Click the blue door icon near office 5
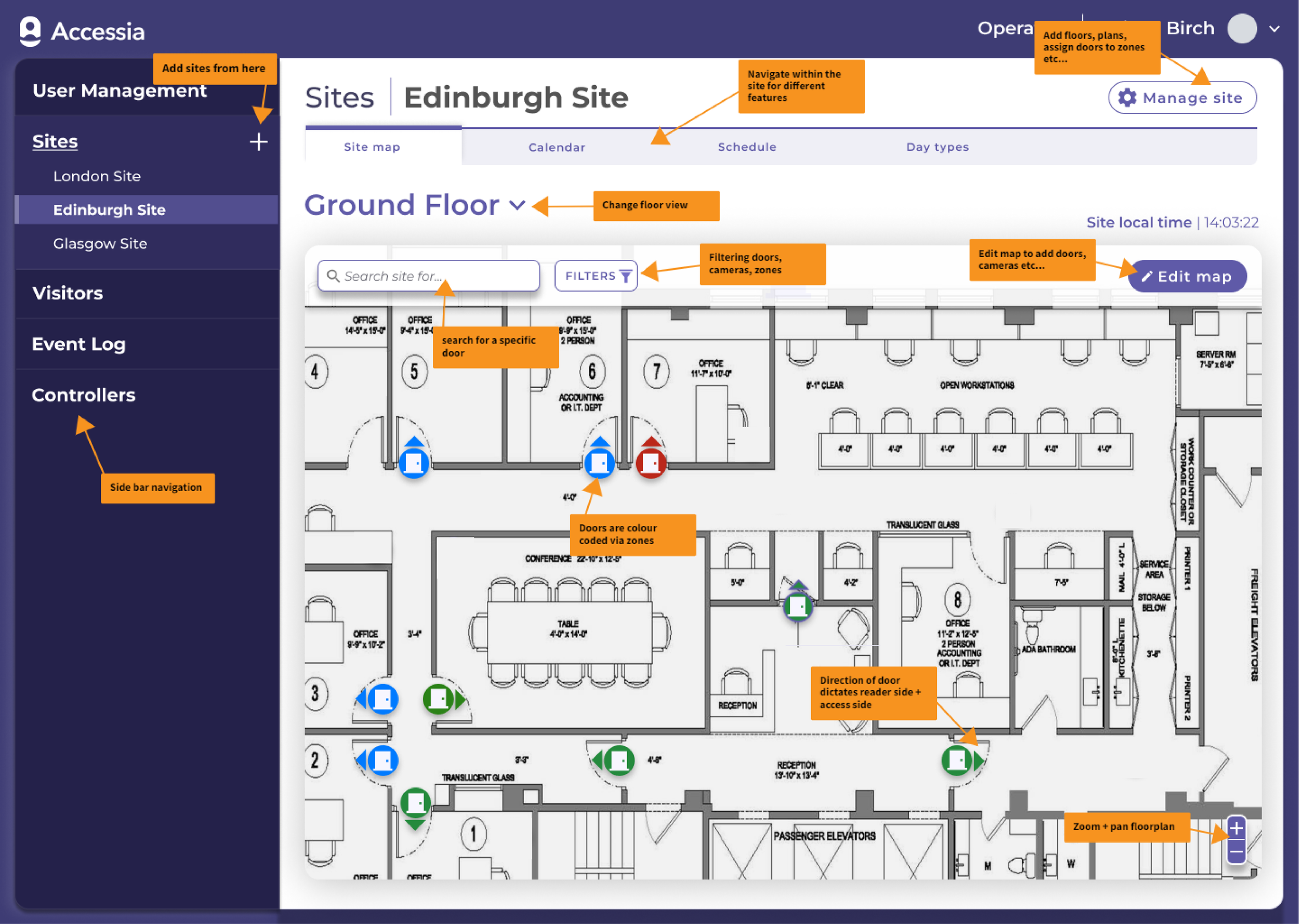 coord(414,463)
